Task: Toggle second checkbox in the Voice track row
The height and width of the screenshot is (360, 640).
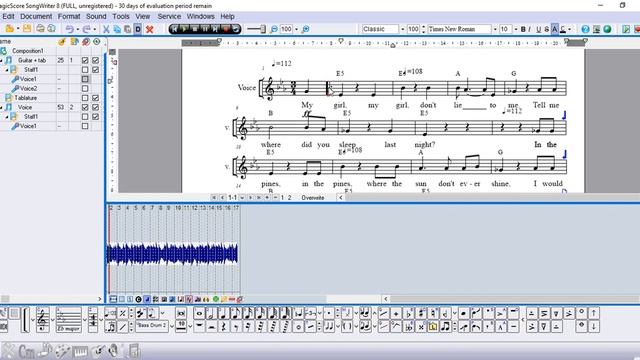Action: pyautogui.click(x=96, y=107)
